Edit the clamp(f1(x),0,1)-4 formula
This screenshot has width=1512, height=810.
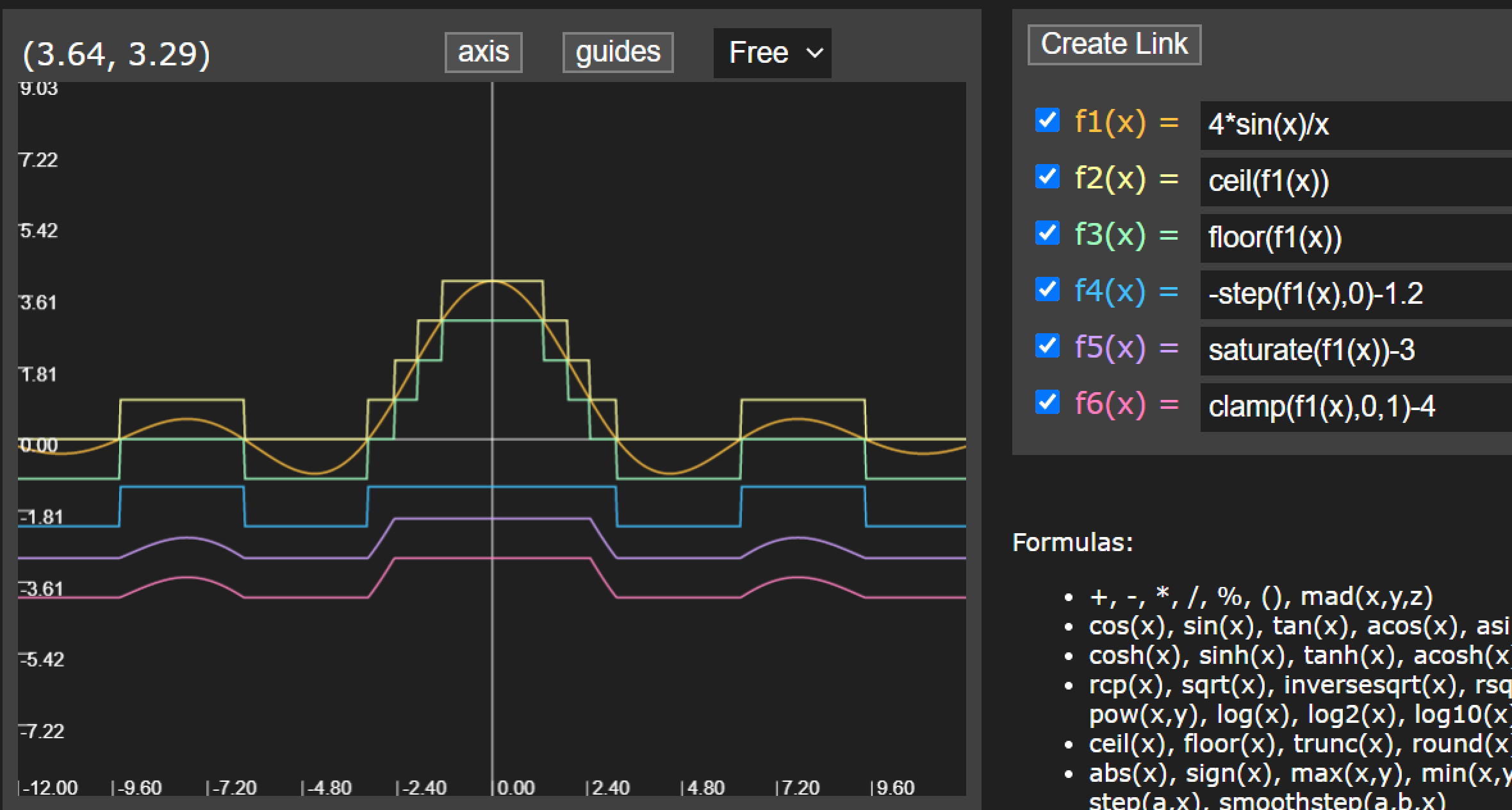pyautogui.click(x=1352, y=407)
